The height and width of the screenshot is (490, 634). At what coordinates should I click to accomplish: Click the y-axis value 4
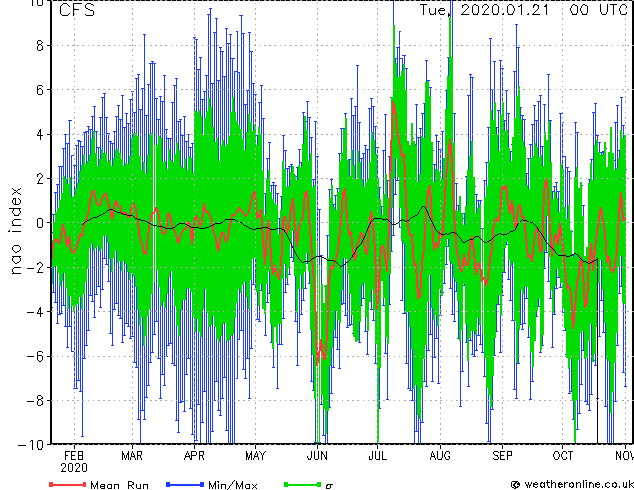click(x=40, y=134)
